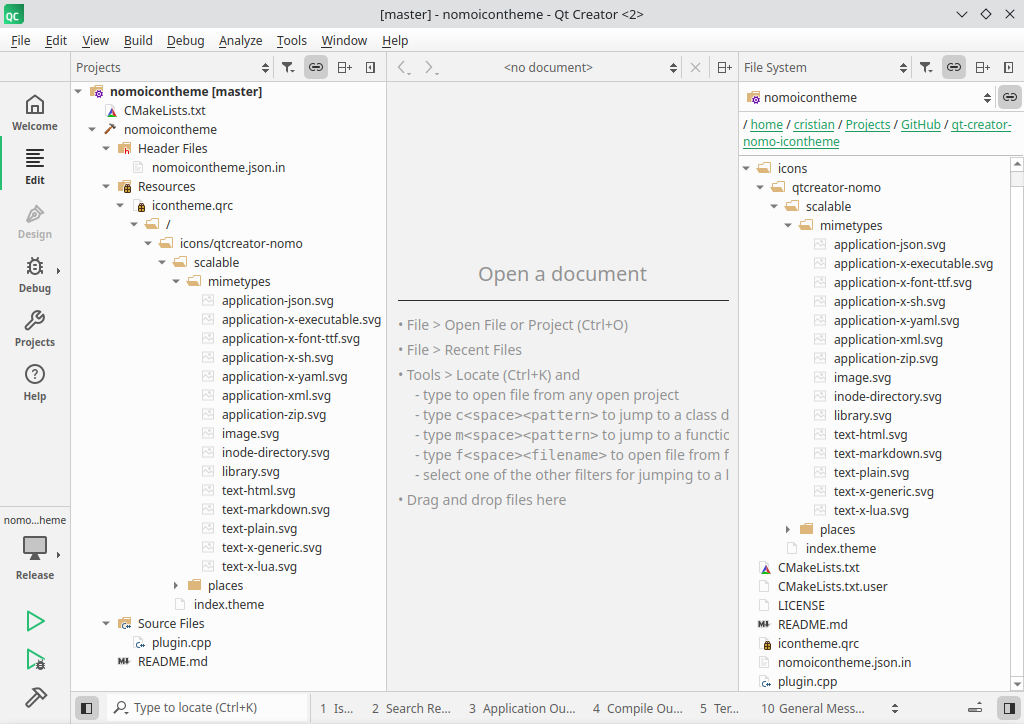The width and height of the screenshot is (1024, 724).
Task: Open the Build menu
Action: point(138,40)
